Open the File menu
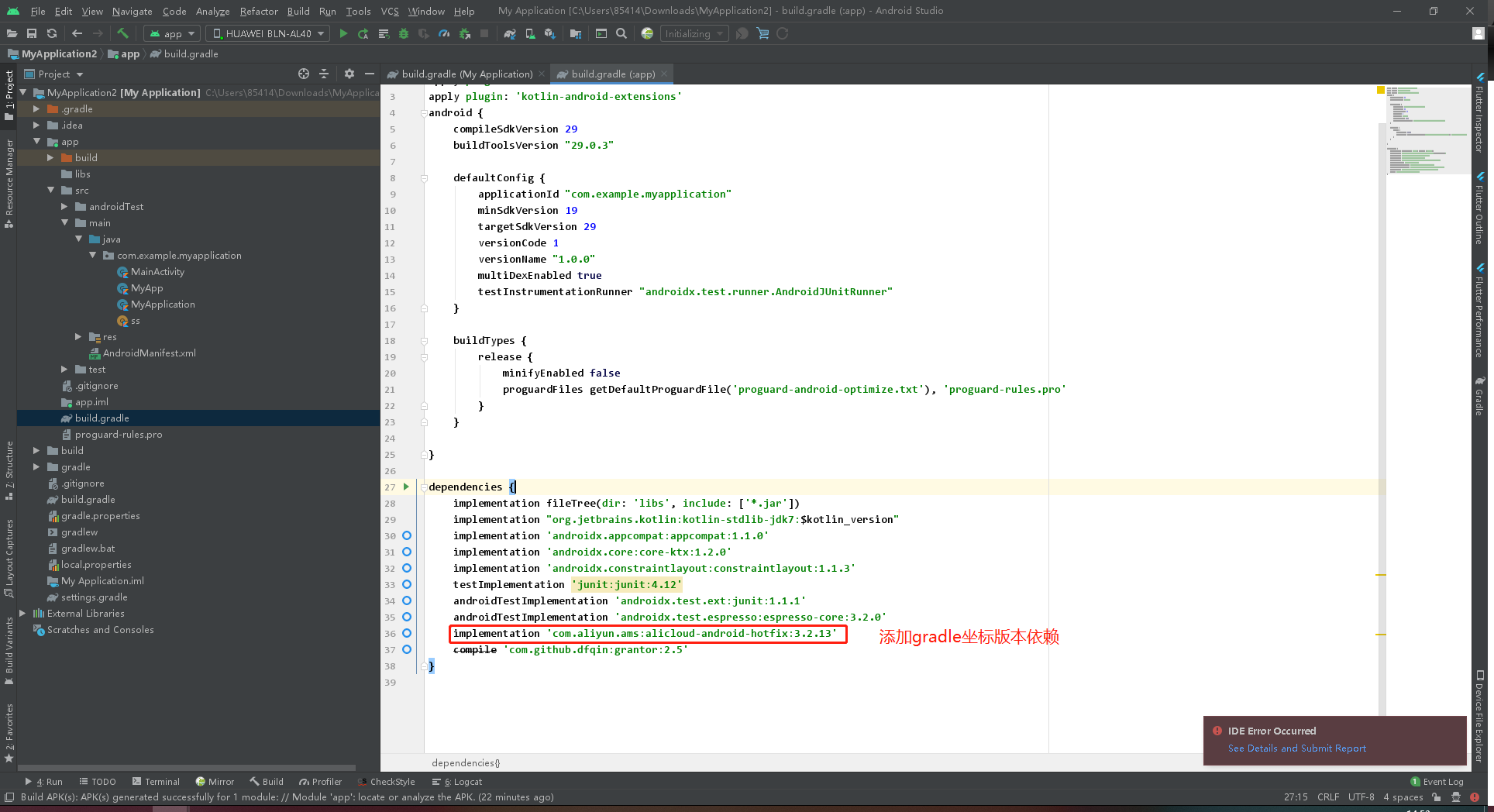This screenshot has width=1494, height=812. (x=38, y=11)
